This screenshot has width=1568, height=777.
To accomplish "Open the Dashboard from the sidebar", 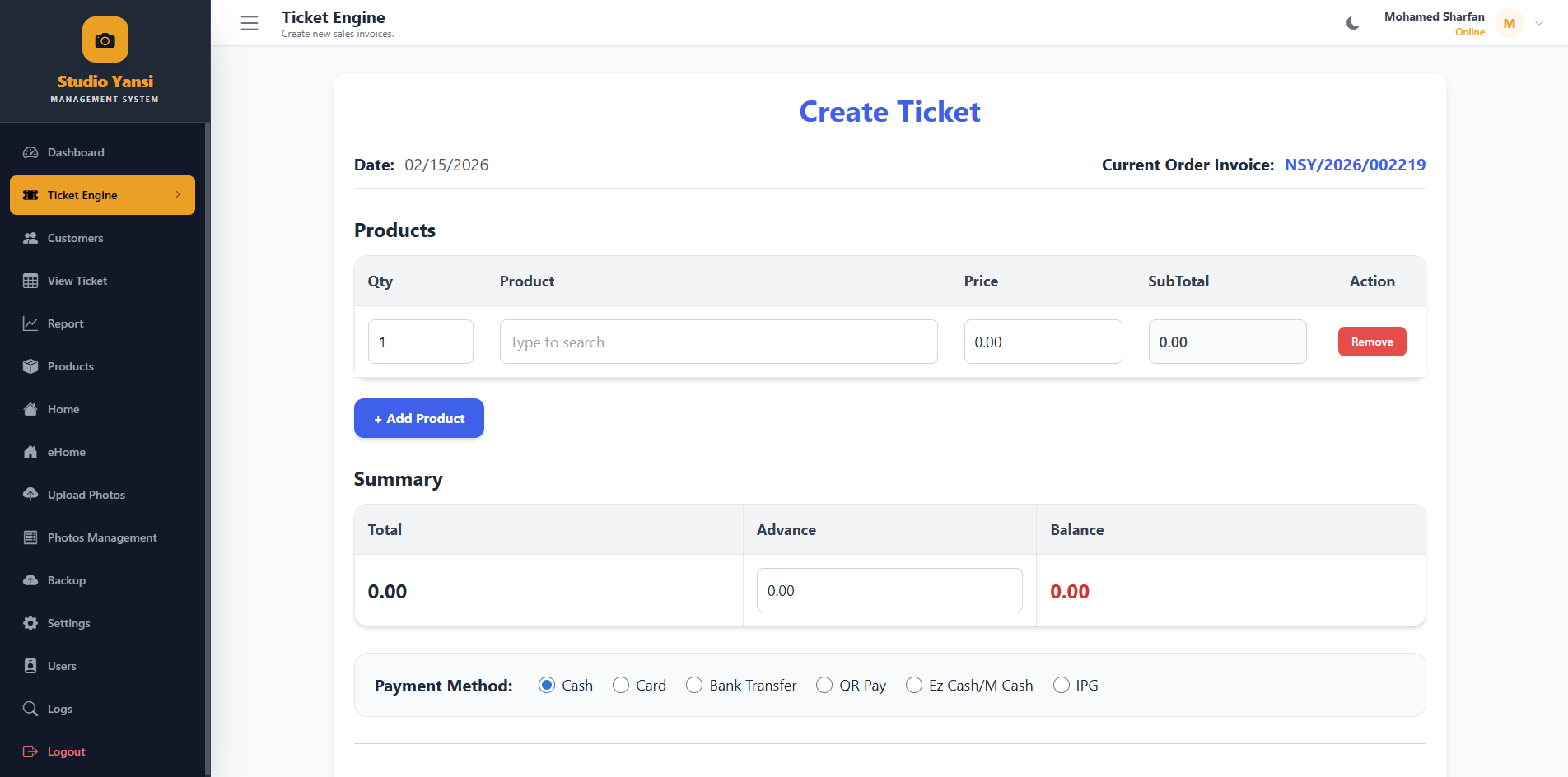I will coord(76,152).
